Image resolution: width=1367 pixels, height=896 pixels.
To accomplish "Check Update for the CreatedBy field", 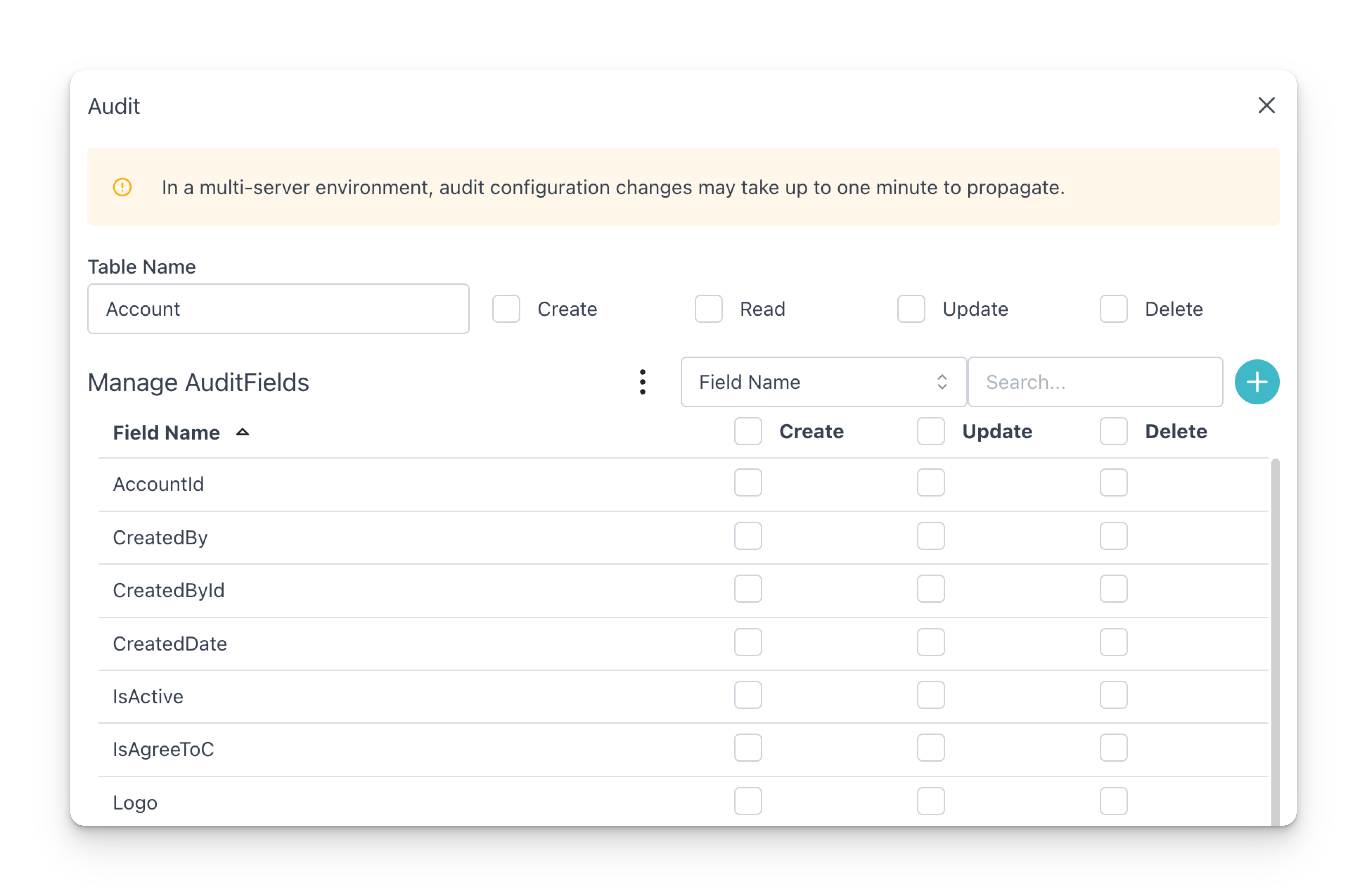I will pyautogui.click(x=930, y=536).
